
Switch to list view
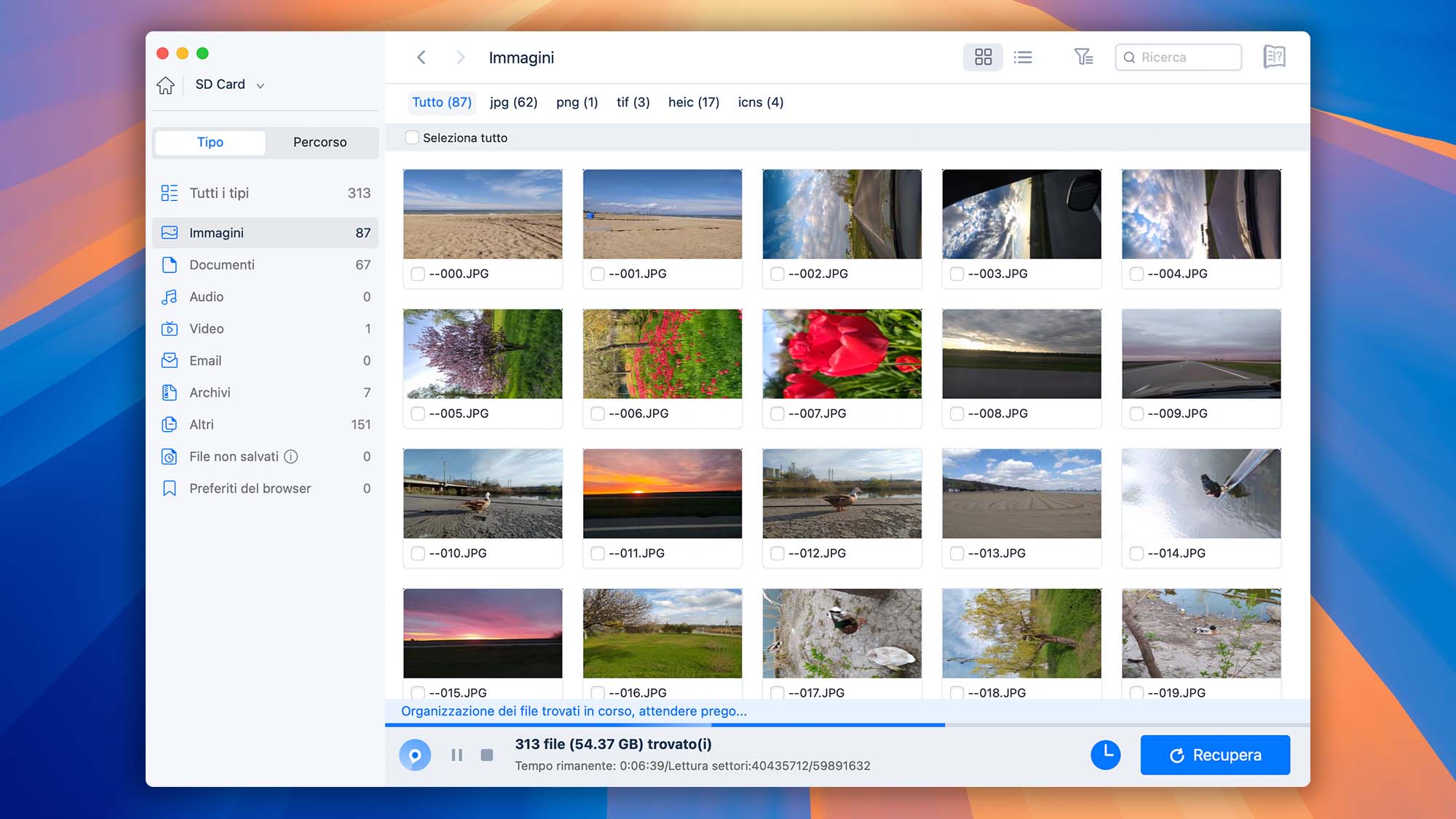click(x=1023, y=57)
